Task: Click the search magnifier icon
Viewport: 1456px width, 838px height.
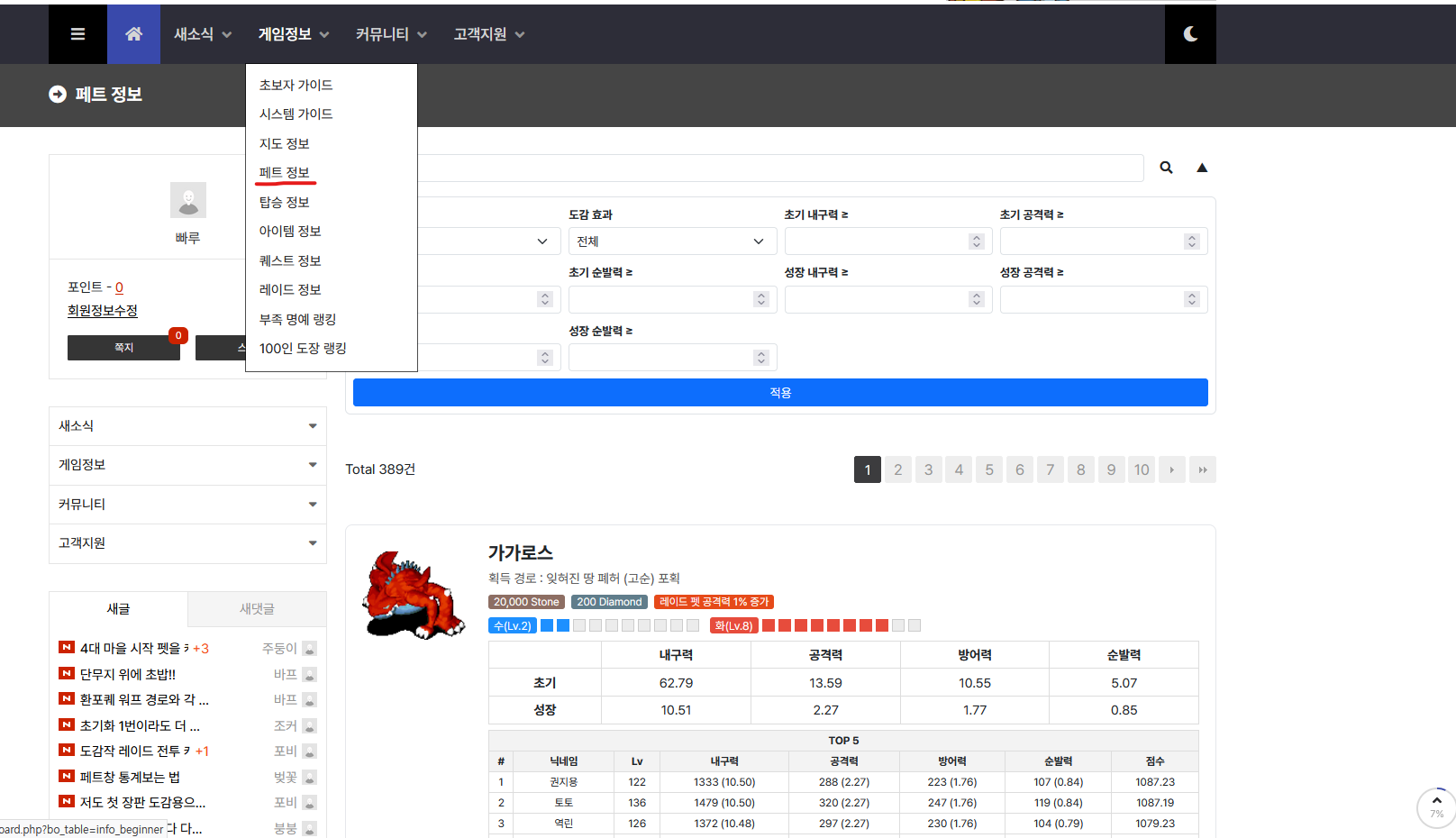Action: coord(1166,168)
